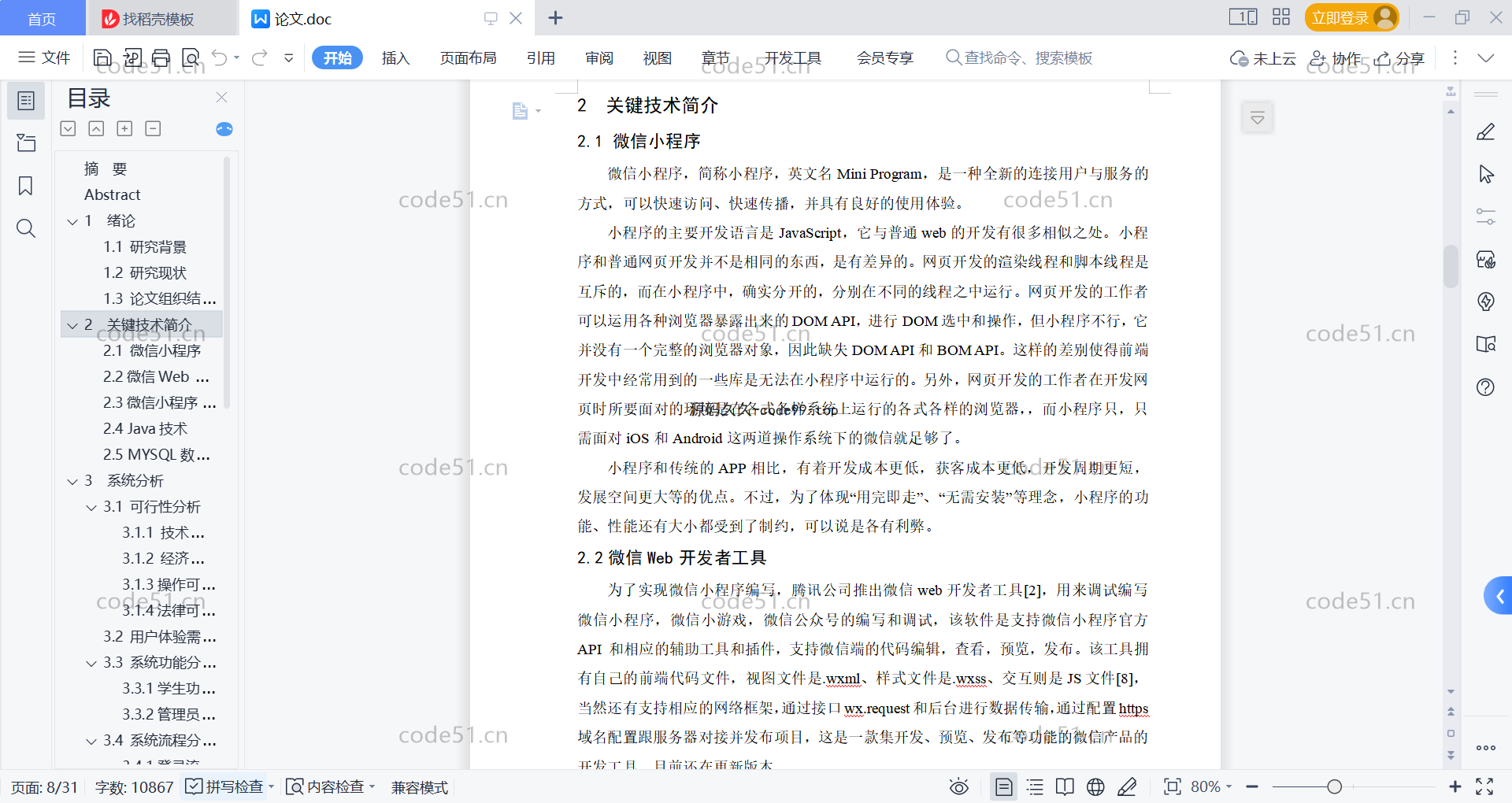Switch to web layout globe icon in status bar
The width and height of the screenshot is (1512, 803).
(x=1095, y=786)
